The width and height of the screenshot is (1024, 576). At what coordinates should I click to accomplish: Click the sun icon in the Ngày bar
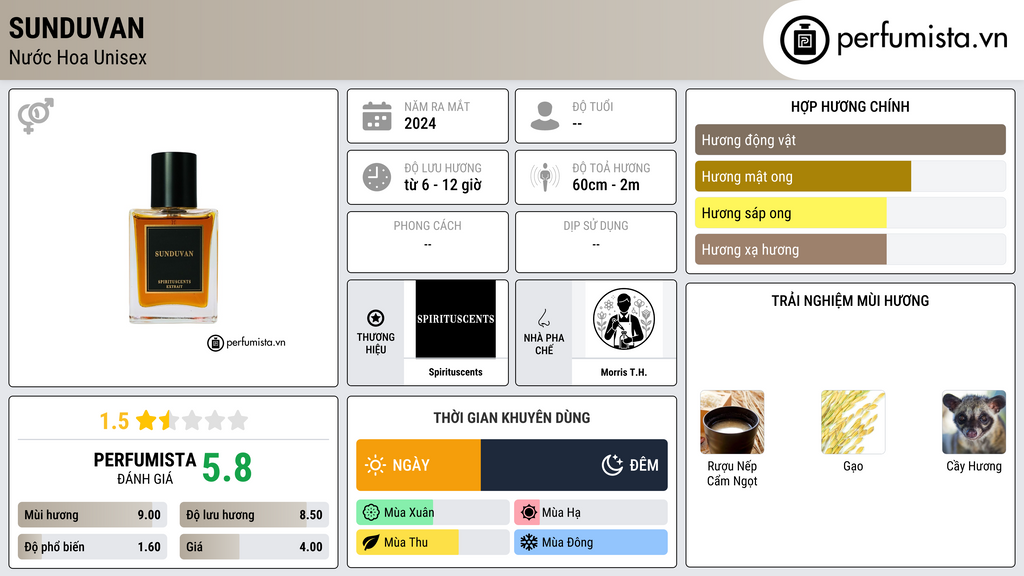(375, 465)
